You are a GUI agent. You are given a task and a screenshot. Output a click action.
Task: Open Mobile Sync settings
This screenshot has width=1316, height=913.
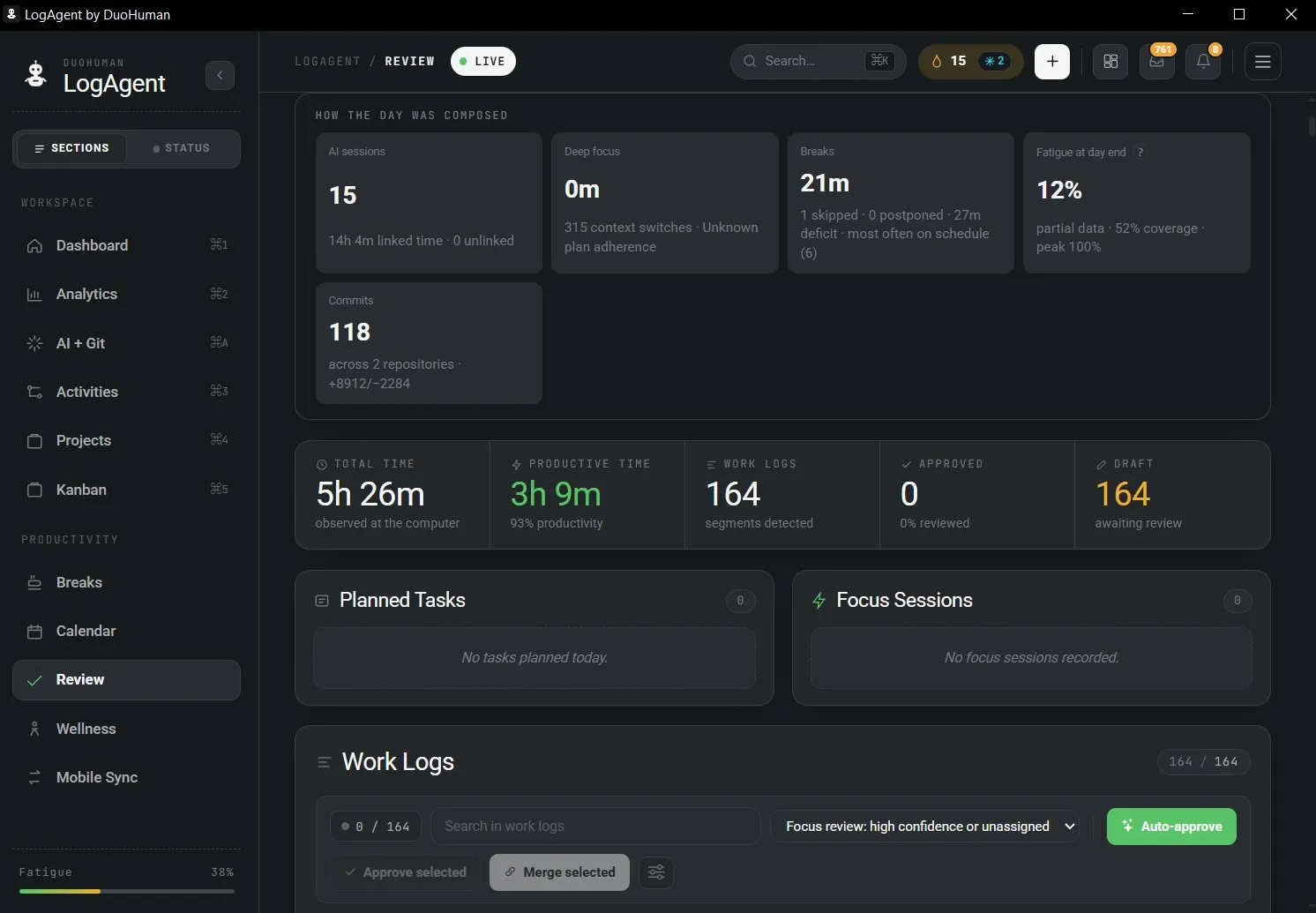tap(126, 777)
